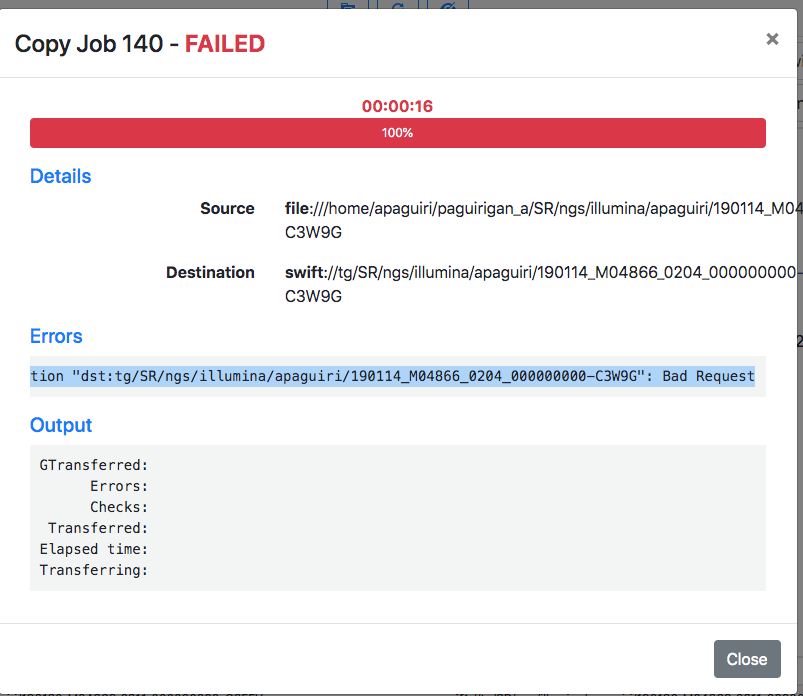Click the Transferred: output line
803x696 pixels.
[98, 528]
